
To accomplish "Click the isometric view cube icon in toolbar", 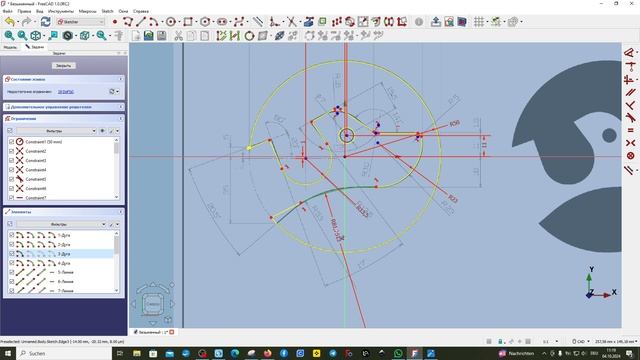I will 36,36.
